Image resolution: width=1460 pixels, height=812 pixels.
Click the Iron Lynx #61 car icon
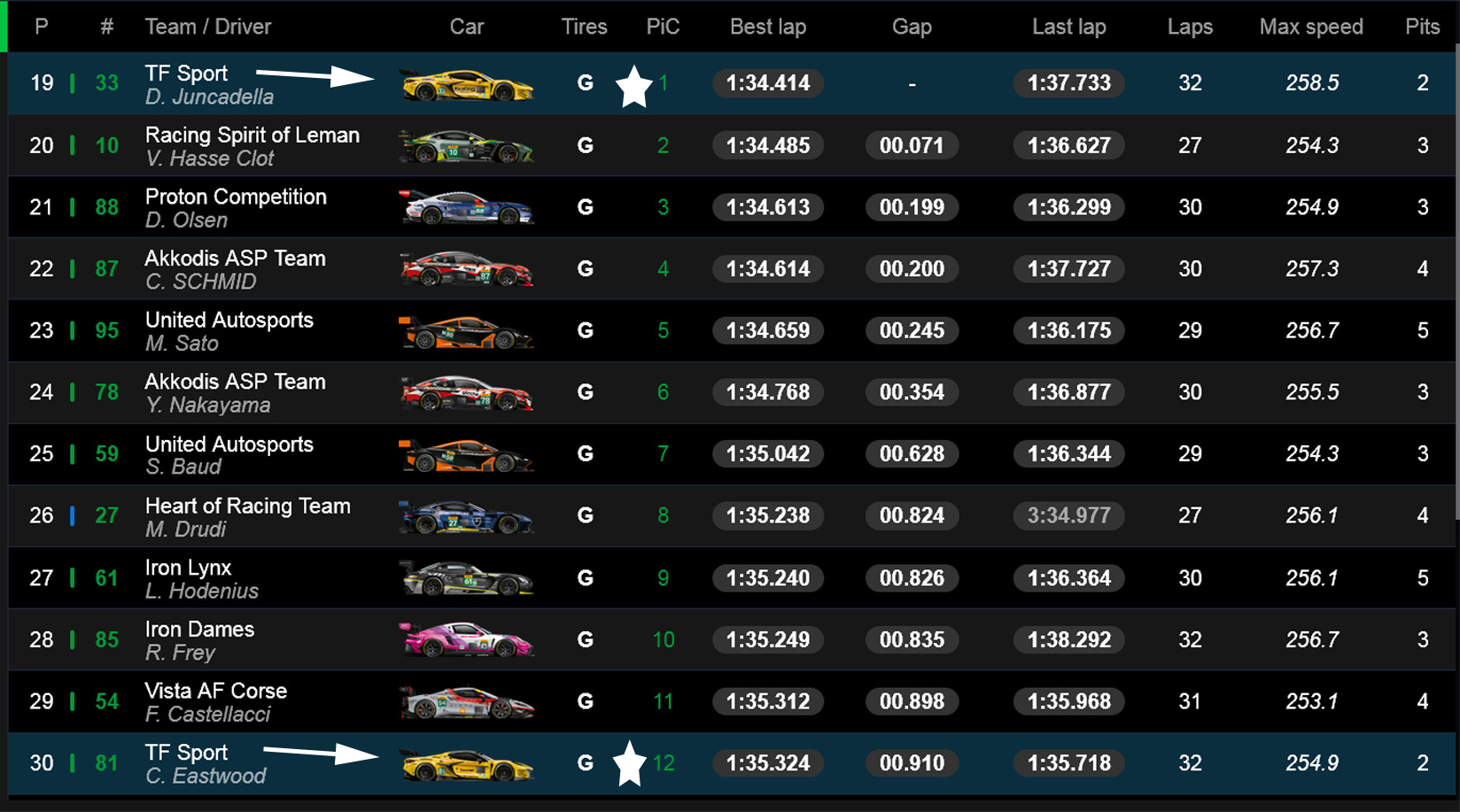467,578
